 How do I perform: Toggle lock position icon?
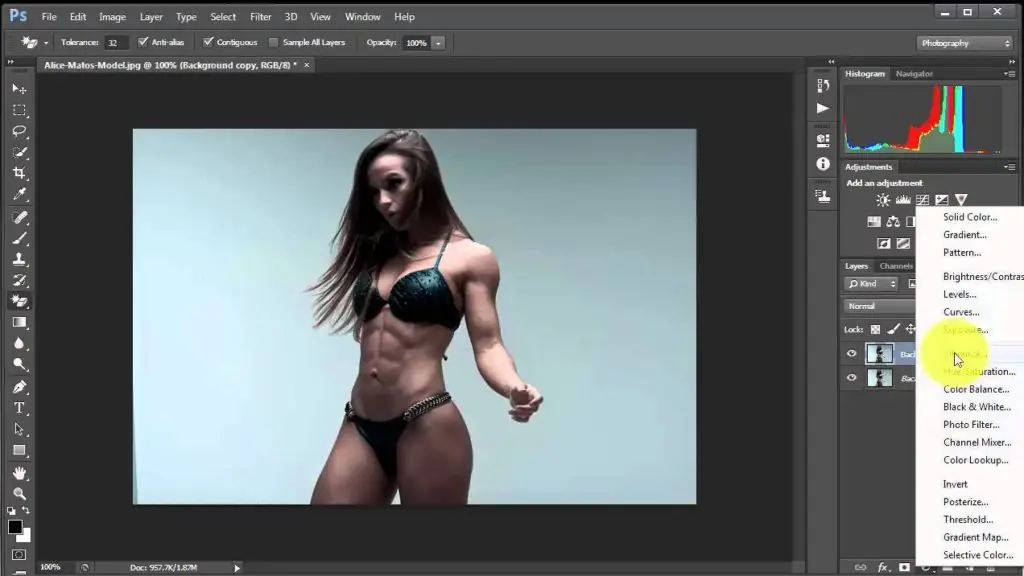[x=910, y=329]
